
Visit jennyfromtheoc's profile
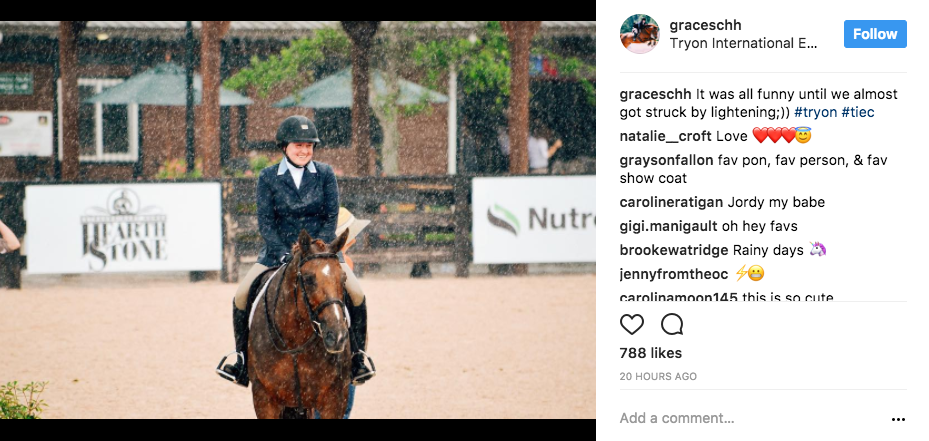(674, 274)
